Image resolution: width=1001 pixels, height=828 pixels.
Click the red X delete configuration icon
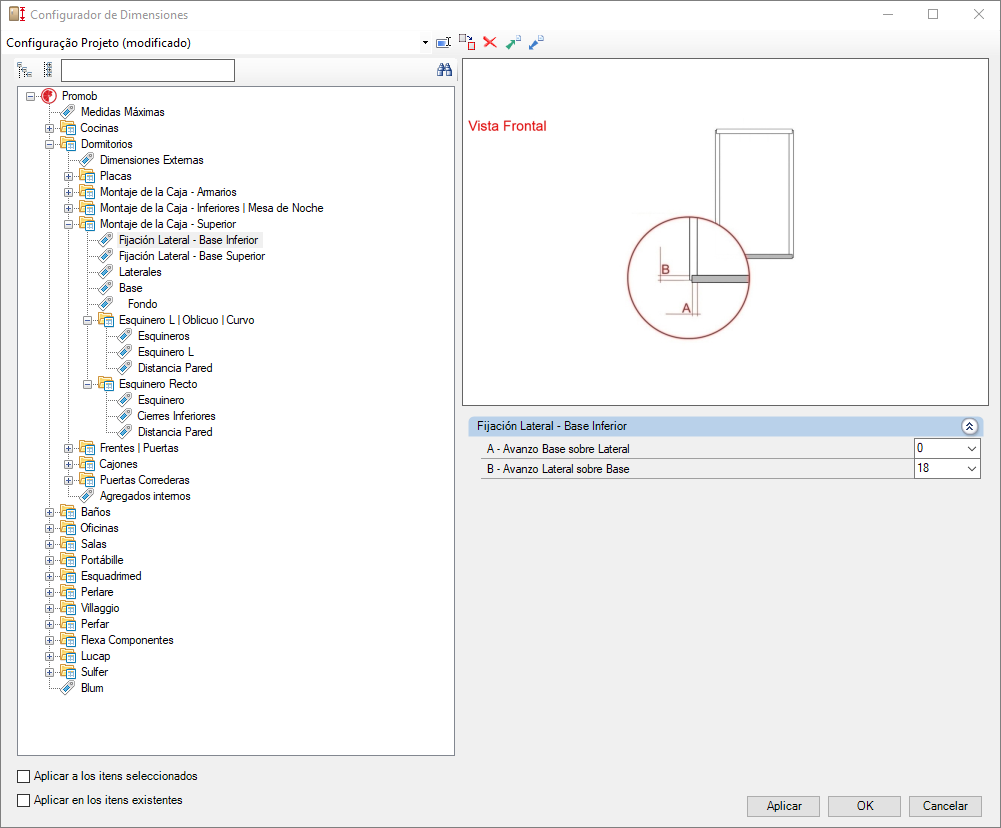point(490,42)
